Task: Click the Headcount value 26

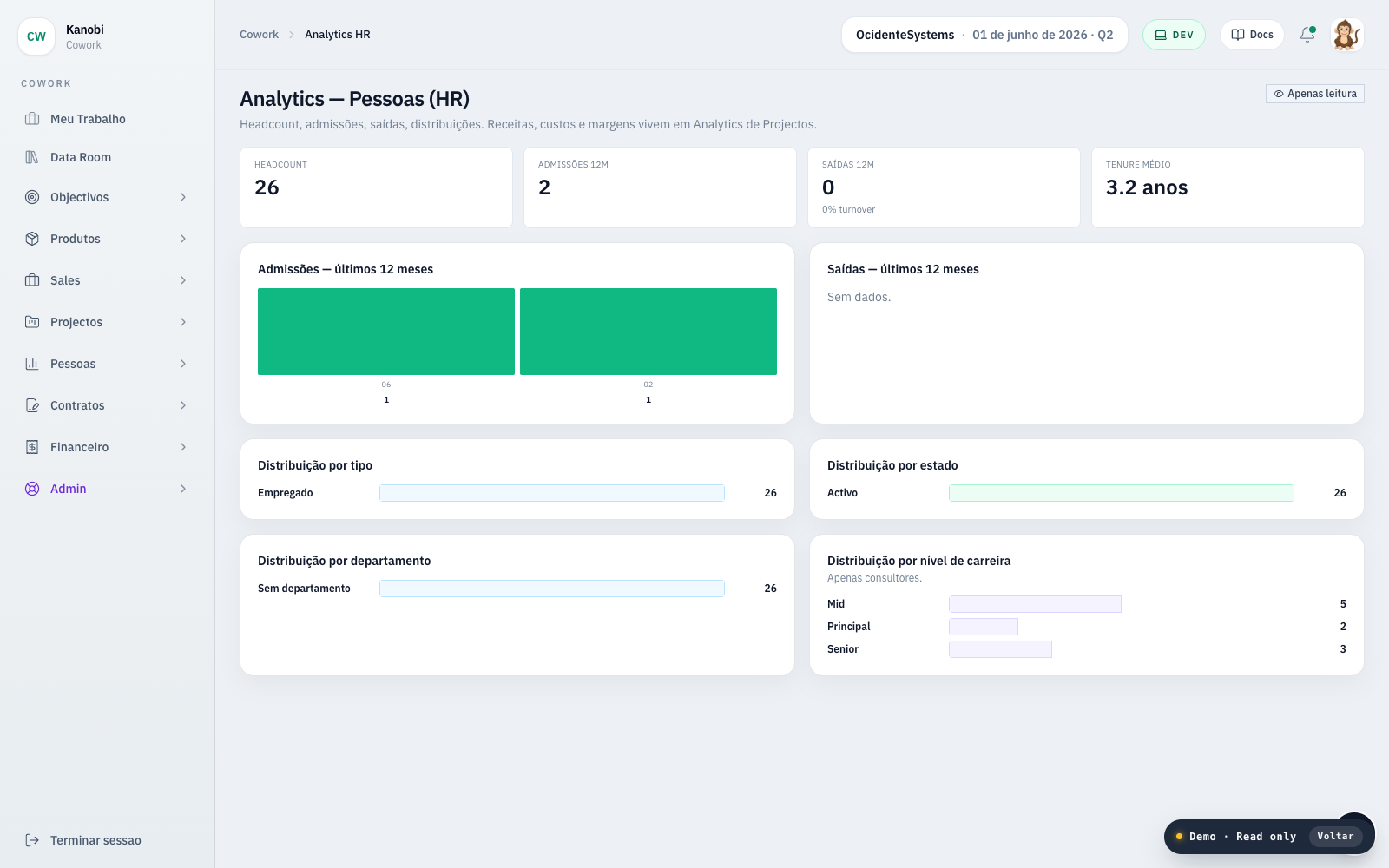Action: (267, 187)
